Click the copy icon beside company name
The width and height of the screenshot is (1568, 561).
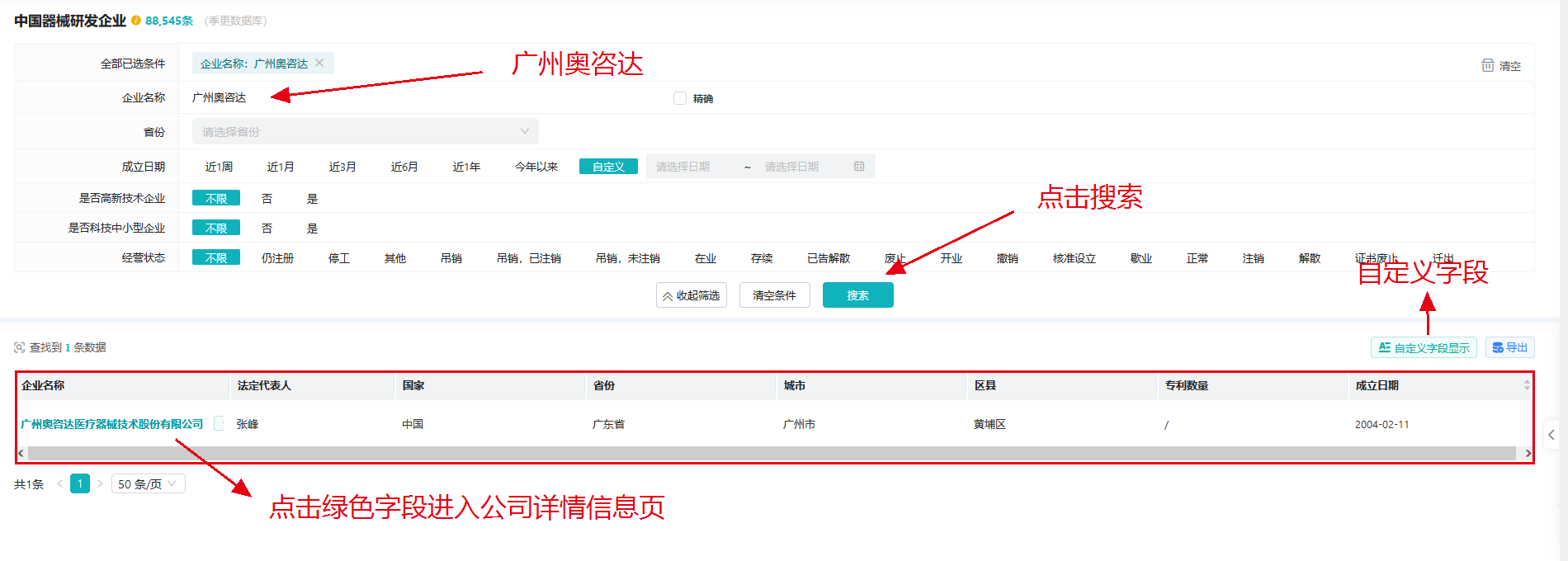point(219,423)
